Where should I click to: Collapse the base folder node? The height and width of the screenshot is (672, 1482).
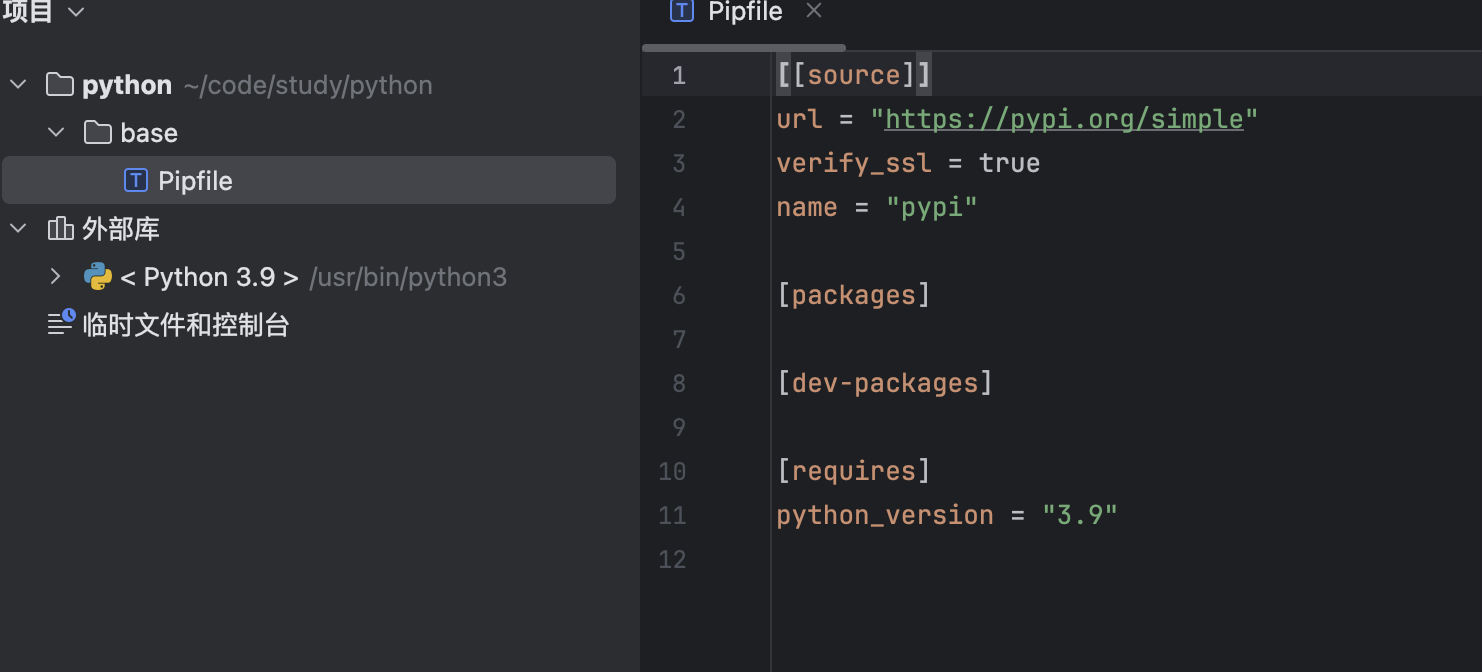(56, 133)
